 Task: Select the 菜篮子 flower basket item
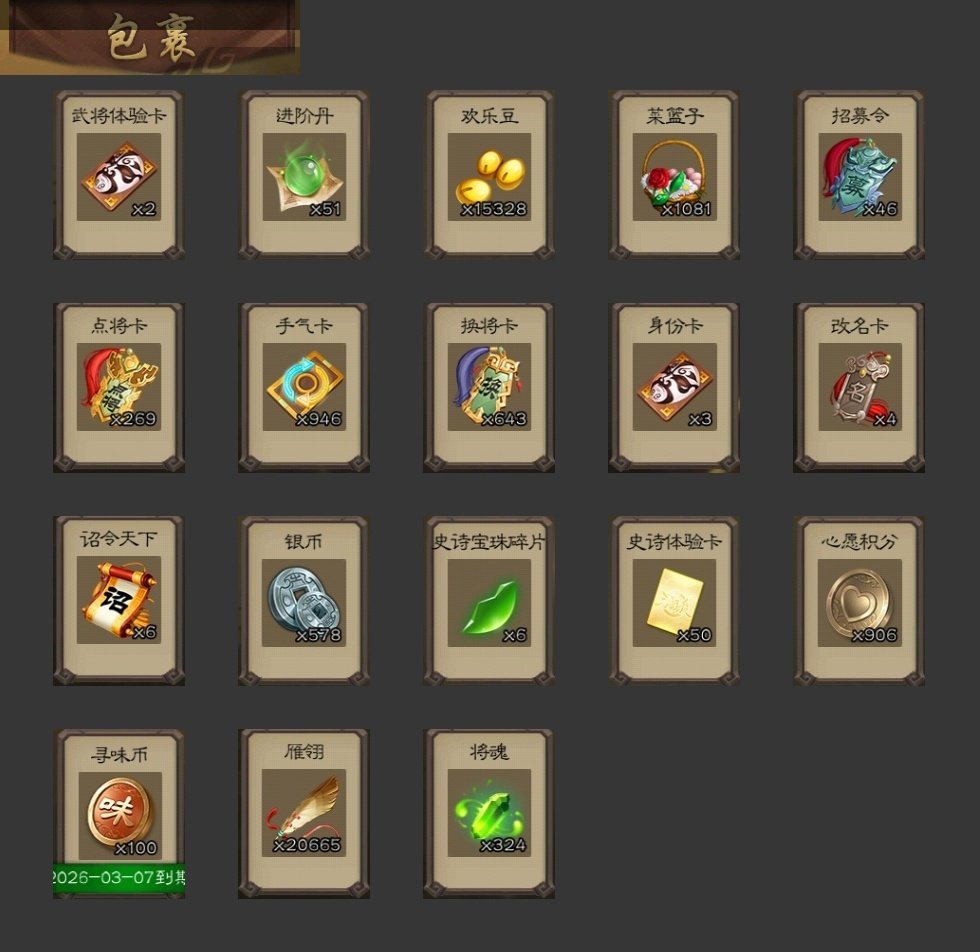click(674, 175)
